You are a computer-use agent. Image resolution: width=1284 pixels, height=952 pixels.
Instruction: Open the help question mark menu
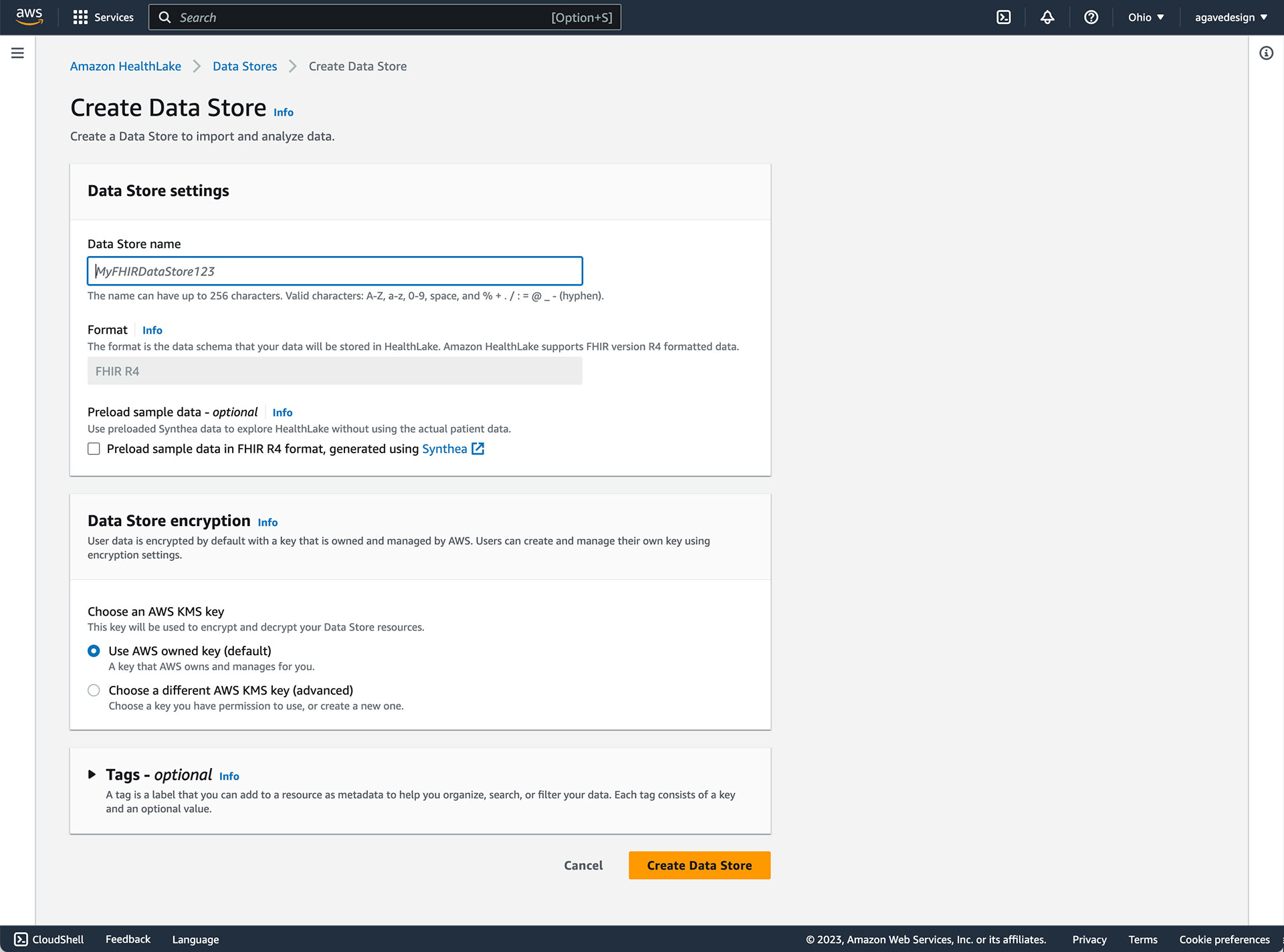pos(1091,17)
